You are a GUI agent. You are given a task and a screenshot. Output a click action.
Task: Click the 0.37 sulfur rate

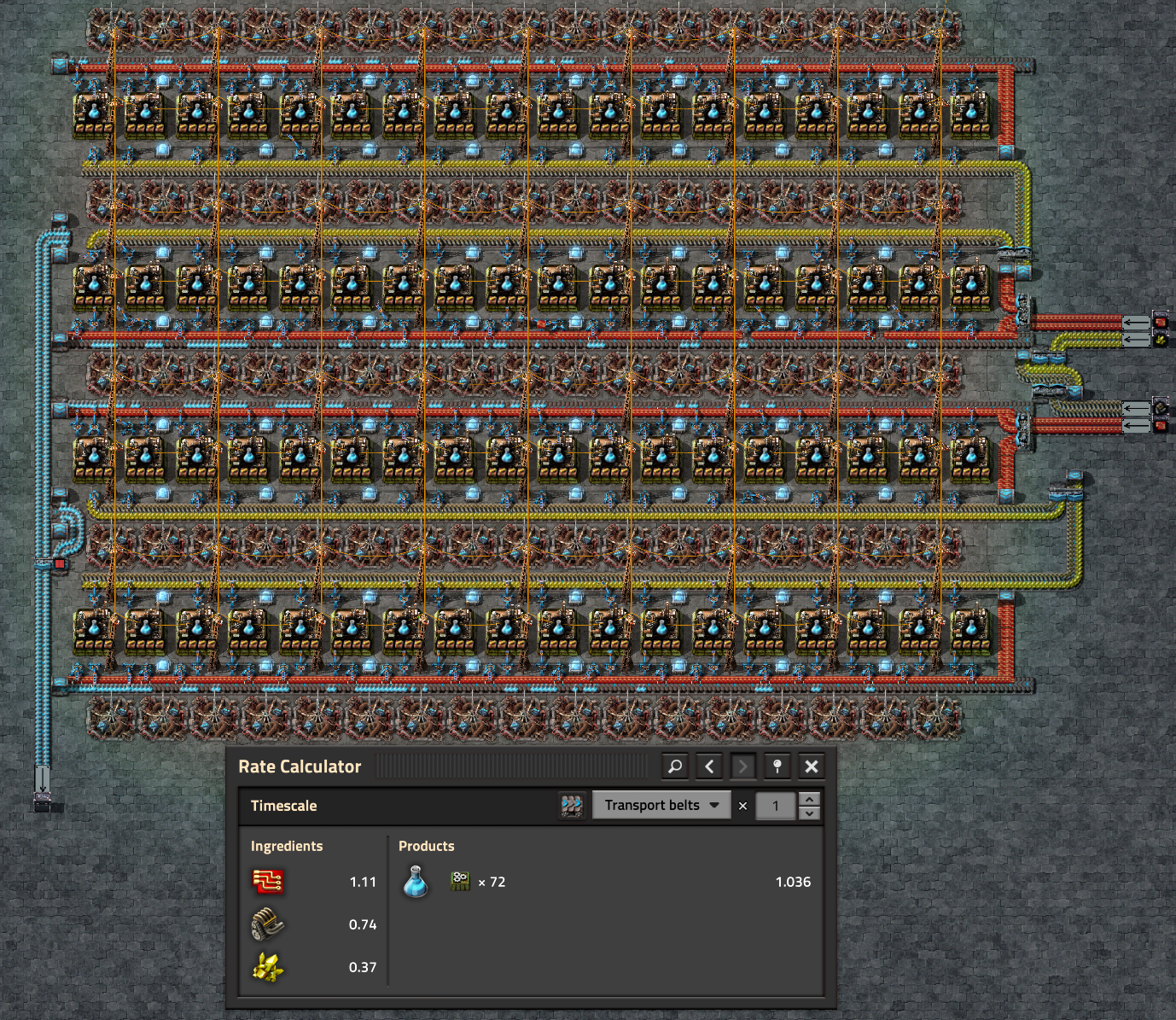tap(363, 967)
